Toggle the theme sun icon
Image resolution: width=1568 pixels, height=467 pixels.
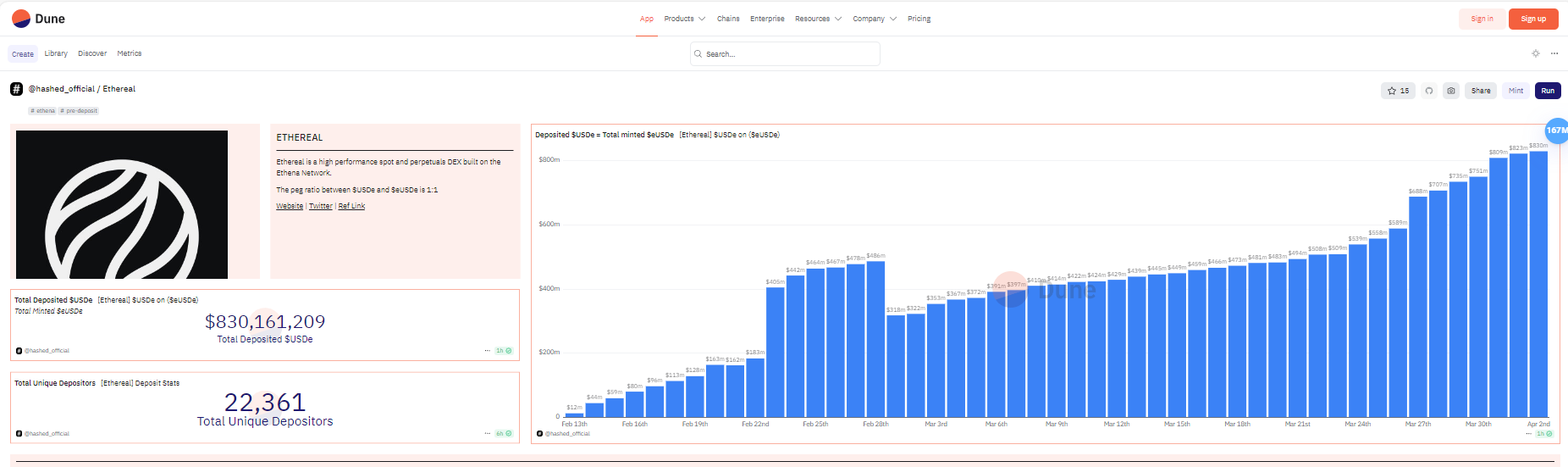1536,53
